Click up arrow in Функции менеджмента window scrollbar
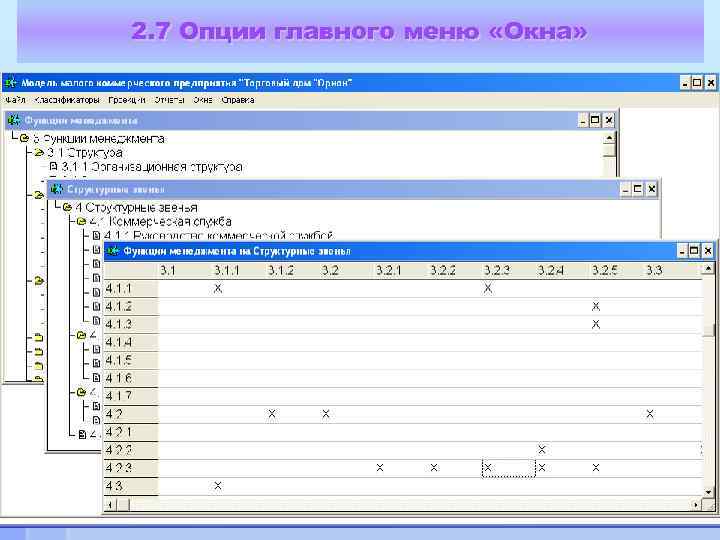This screenshot has width=720, height=540. 609,138
